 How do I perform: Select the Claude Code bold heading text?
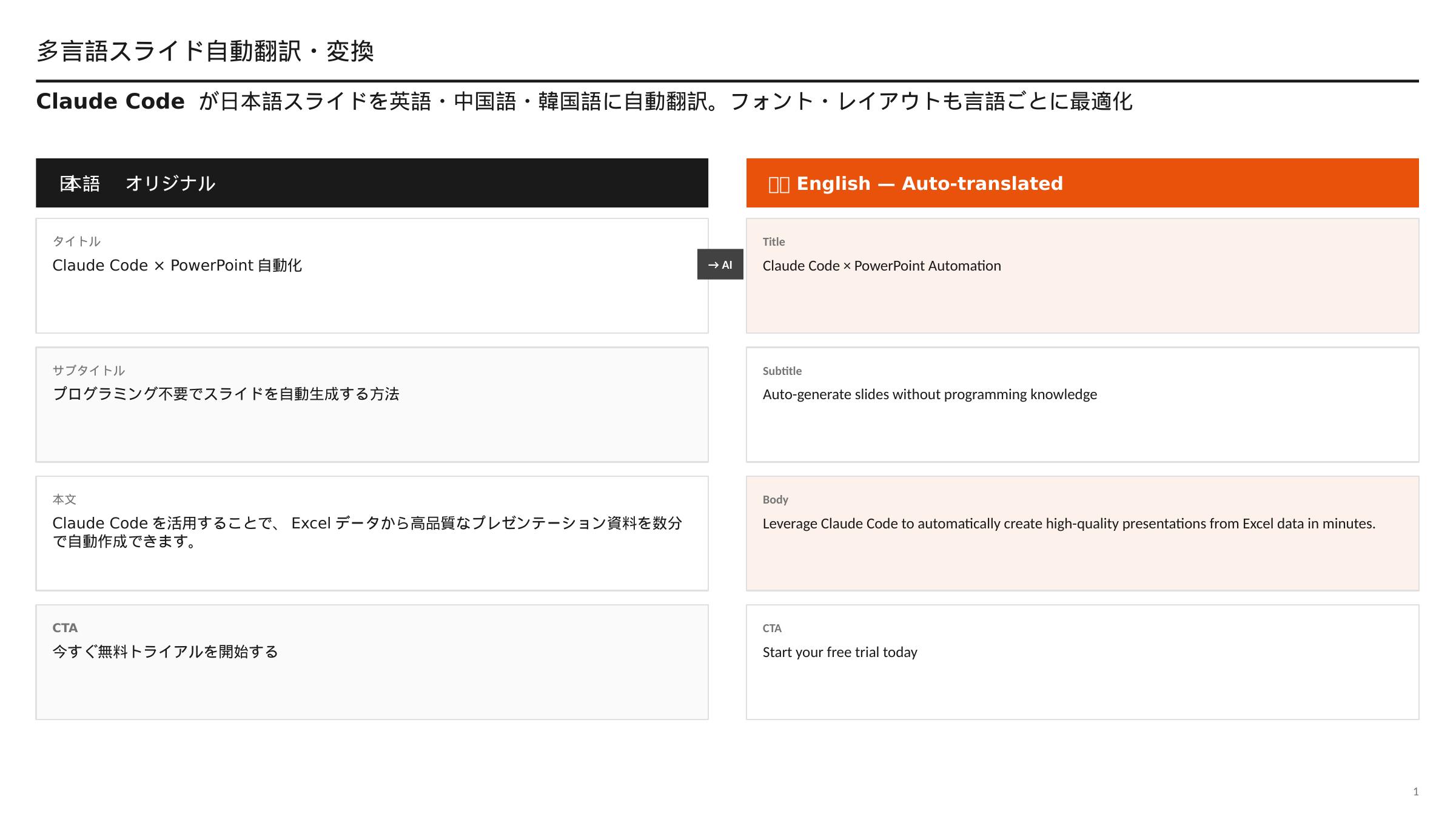point(110,101)
